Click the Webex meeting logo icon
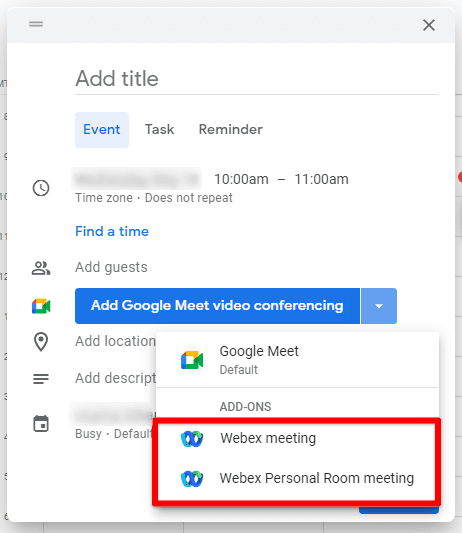The image size is (462, 533). 192,439
